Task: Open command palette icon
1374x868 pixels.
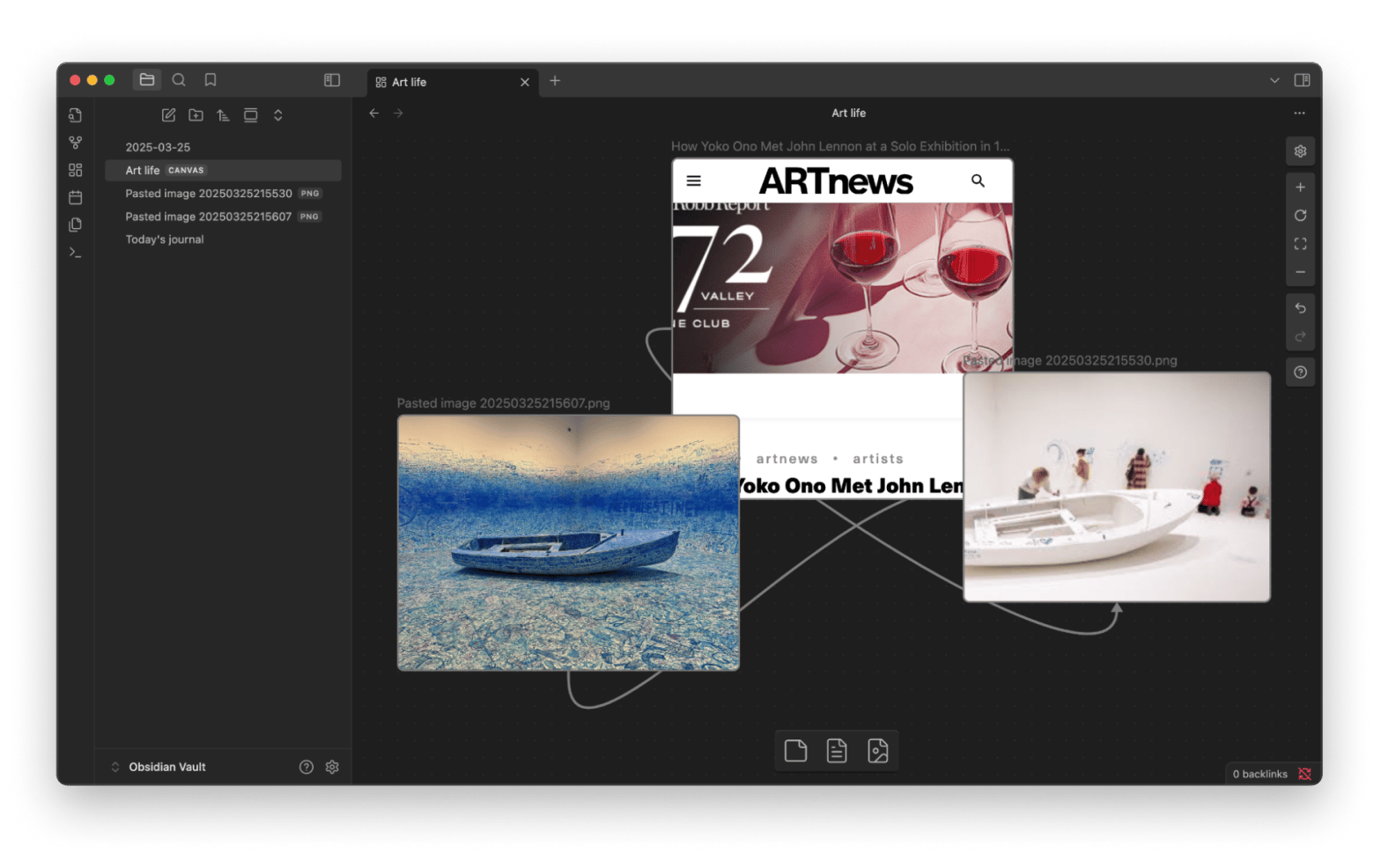Action: click(x=76, y=253)
